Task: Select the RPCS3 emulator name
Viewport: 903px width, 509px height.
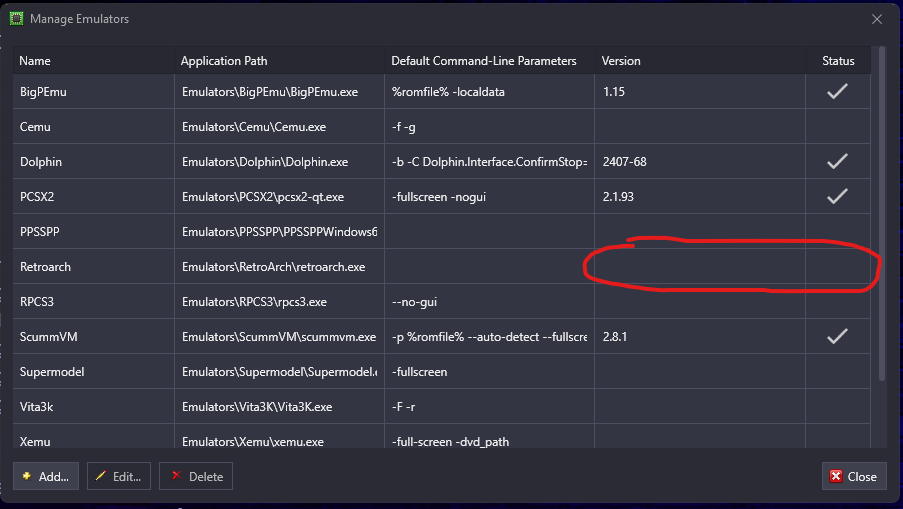Action: [x=37, y=302]
